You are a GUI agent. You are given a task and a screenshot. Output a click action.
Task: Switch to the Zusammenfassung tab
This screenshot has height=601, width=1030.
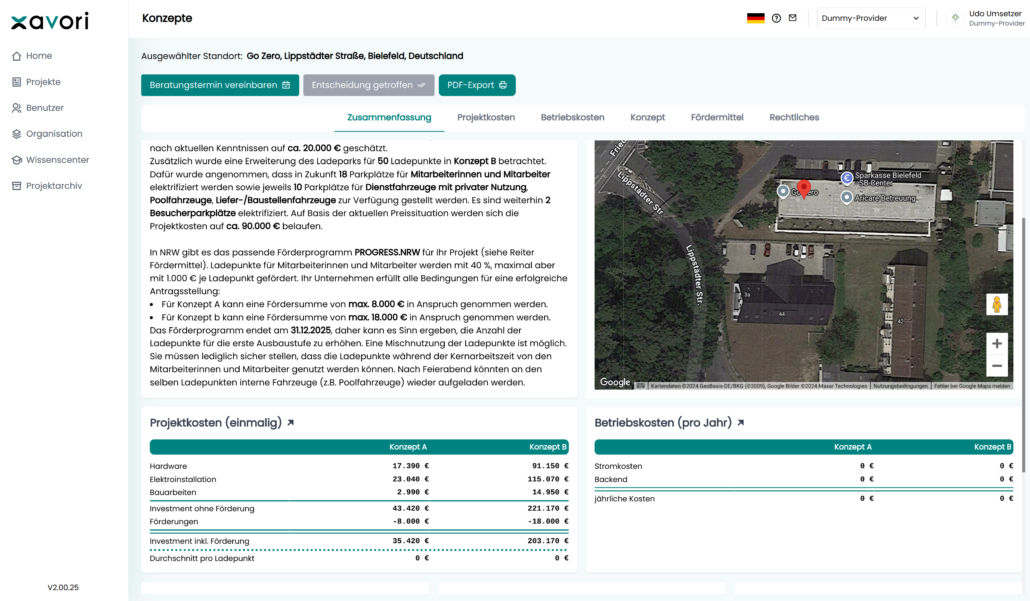pos(389,118)
